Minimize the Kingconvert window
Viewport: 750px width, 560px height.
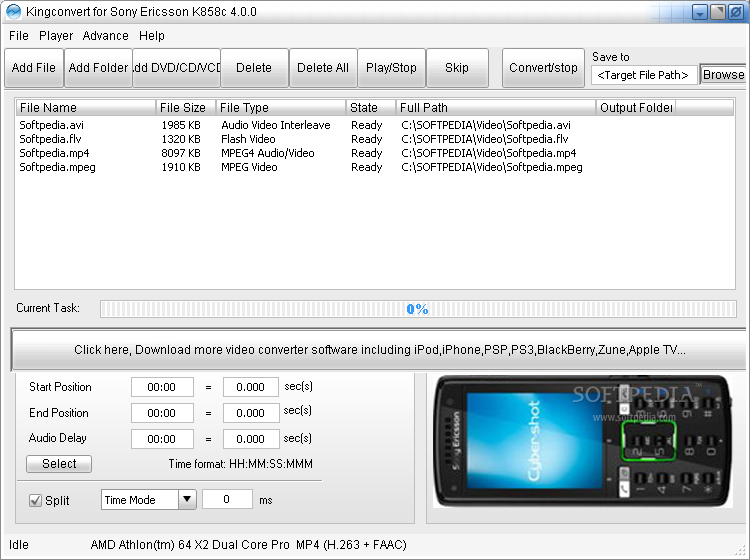click(x=700, y=12)
